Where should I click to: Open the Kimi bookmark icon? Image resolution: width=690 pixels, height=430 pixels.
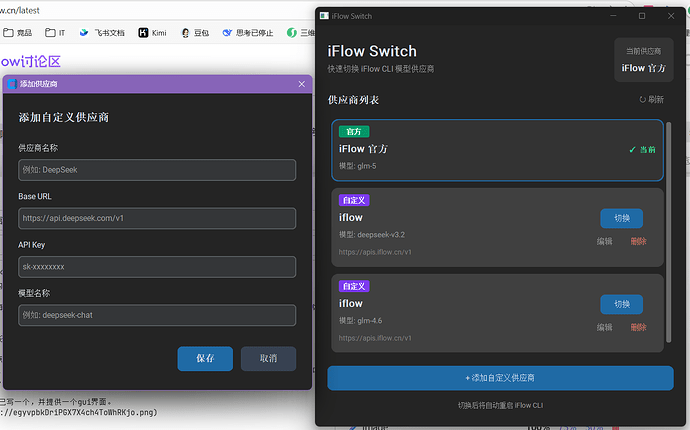(144, 33)
